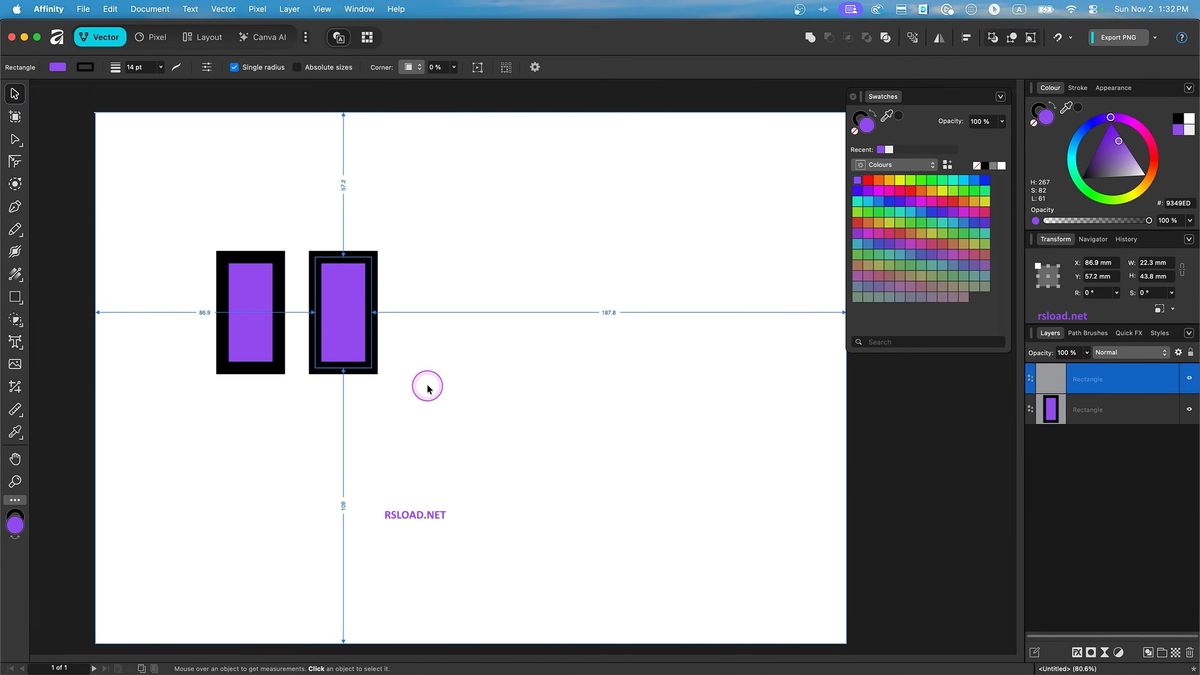Click the Export PNG button
The width and height of the screenshot is (1200, 675).
coord(1119,37)
